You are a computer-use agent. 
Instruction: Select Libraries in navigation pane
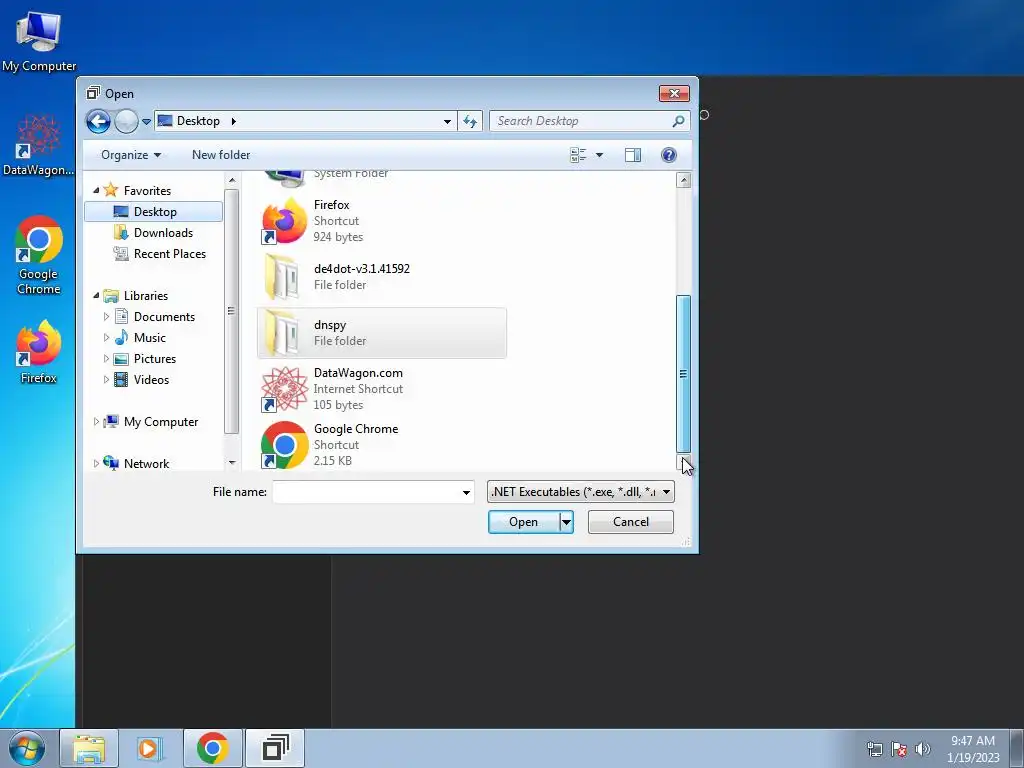point(146,296)
